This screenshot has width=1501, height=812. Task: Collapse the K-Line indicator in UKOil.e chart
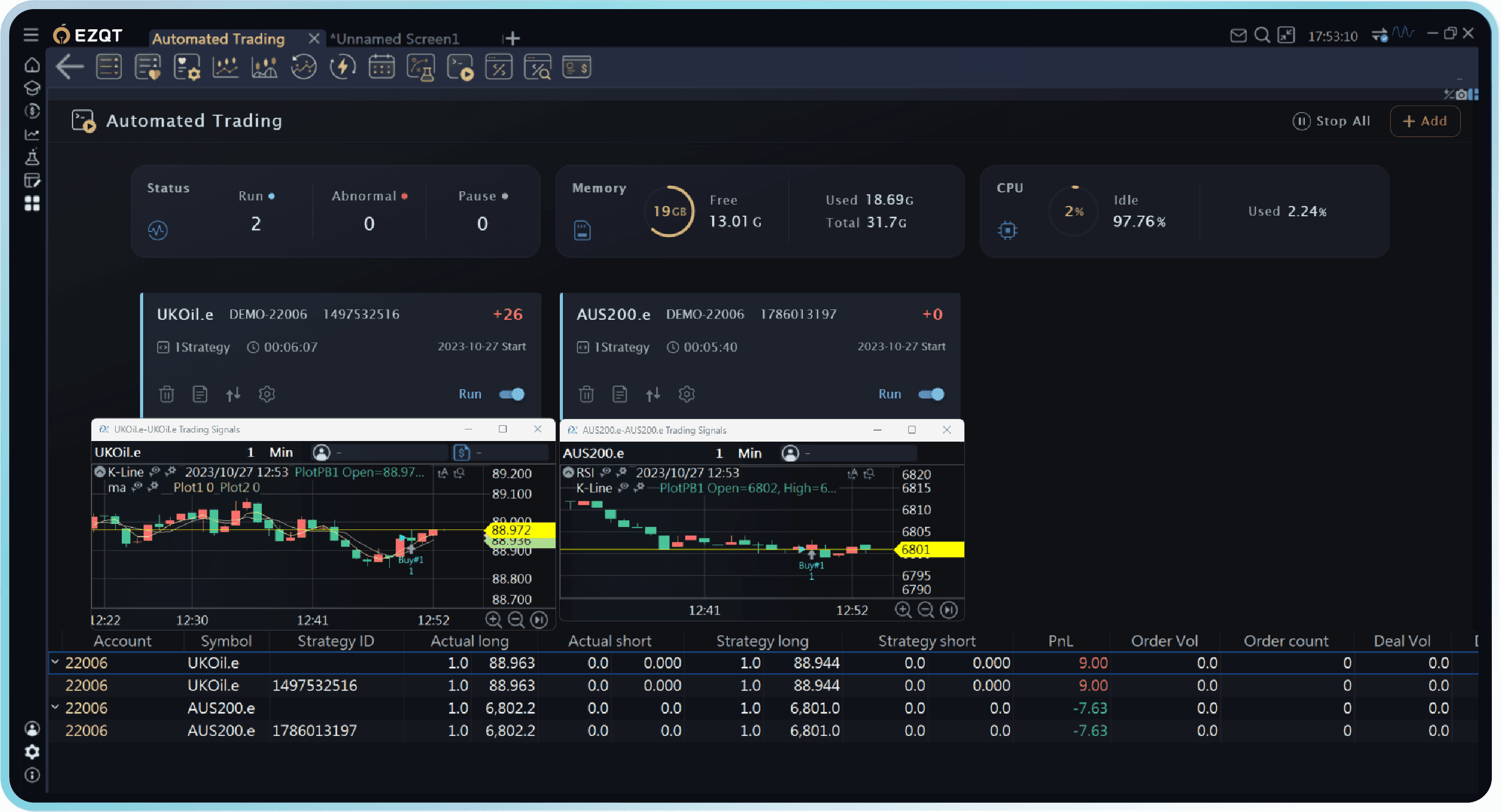[100, 472]
